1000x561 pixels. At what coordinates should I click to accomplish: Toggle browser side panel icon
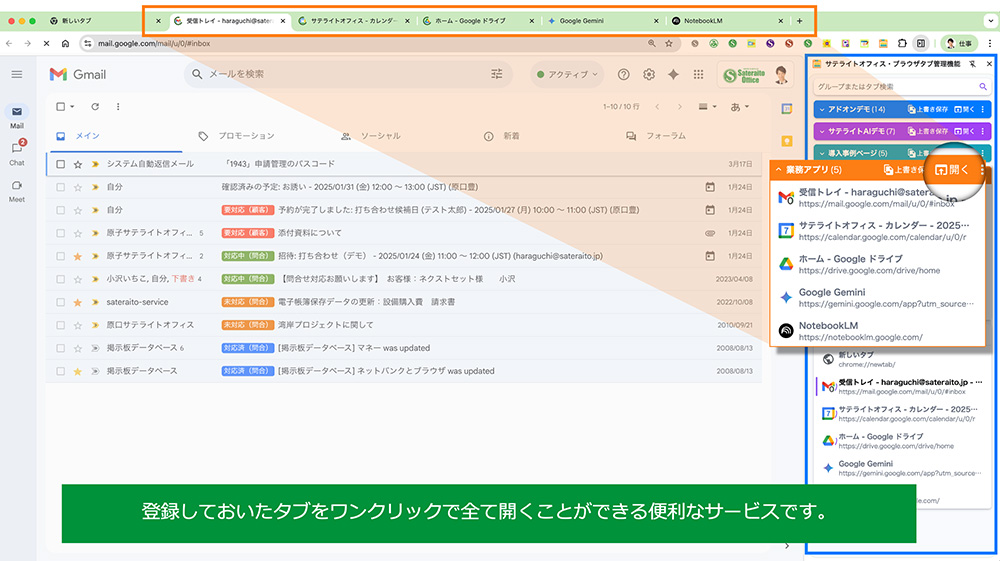click(x=921, y=43)
